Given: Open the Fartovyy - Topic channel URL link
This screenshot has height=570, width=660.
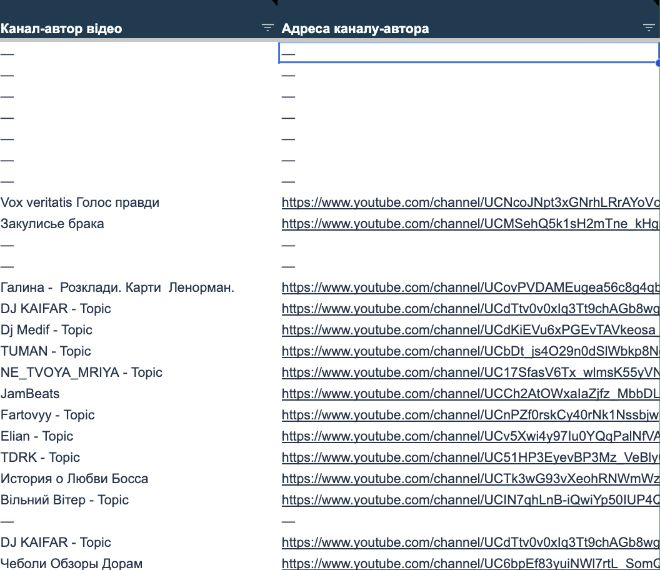Looking at the screenshot, I should click(470, 415).
